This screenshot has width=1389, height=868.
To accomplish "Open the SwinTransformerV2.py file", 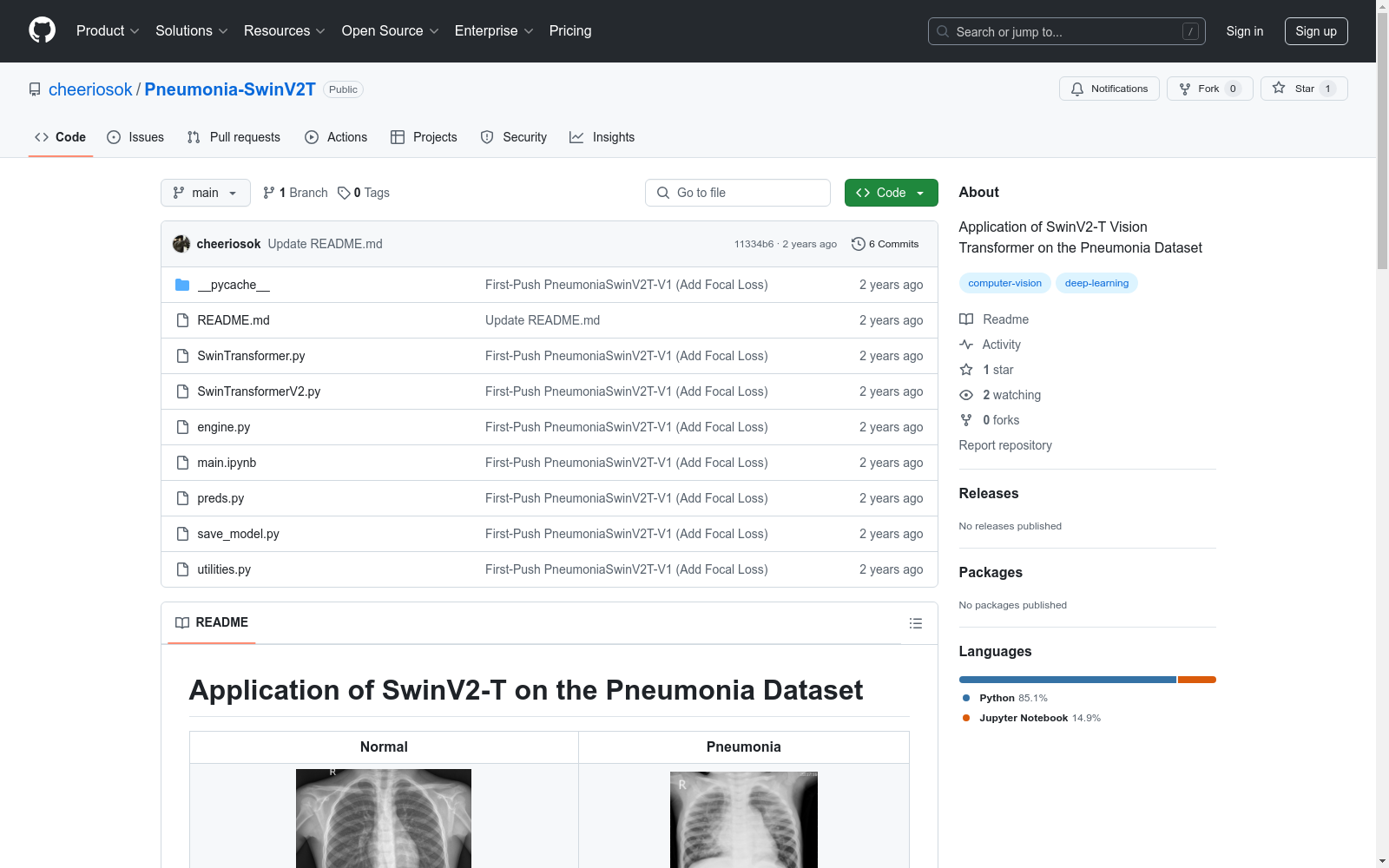I will pos(259,391).
